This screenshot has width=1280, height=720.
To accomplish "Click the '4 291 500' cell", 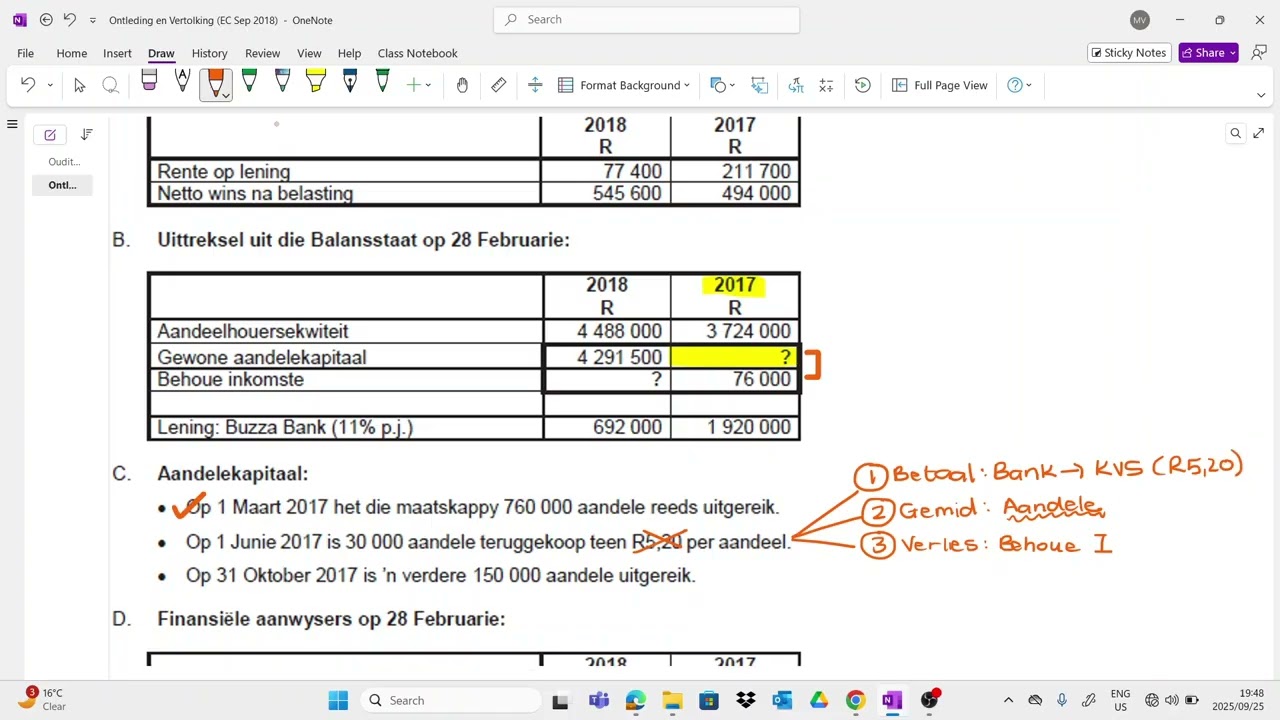I will tap(607, 357).
